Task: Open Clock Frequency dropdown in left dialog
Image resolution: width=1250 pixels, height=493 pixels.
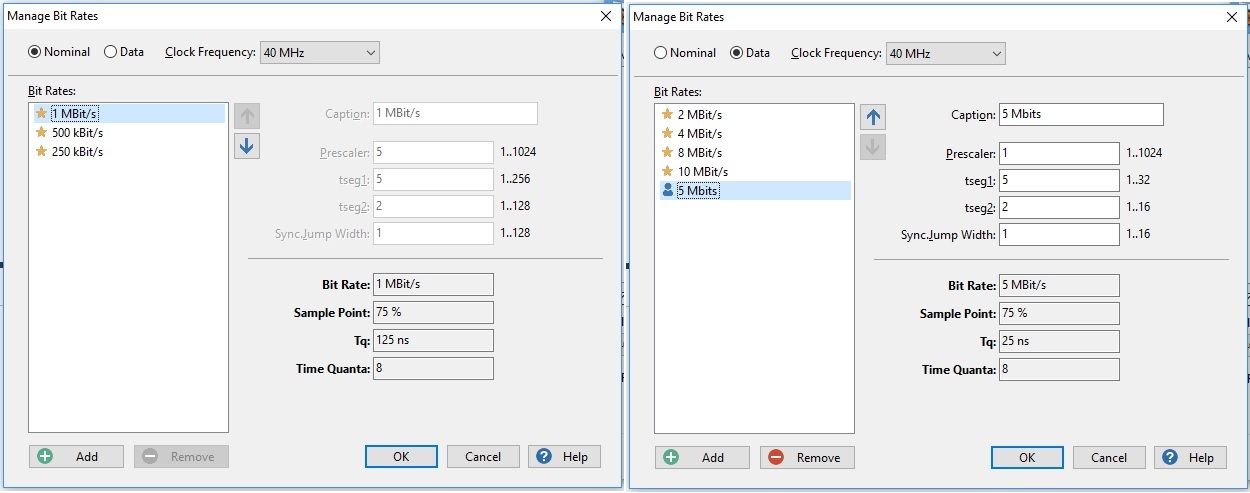Action: pyautogui.click(x=319, y=52)
